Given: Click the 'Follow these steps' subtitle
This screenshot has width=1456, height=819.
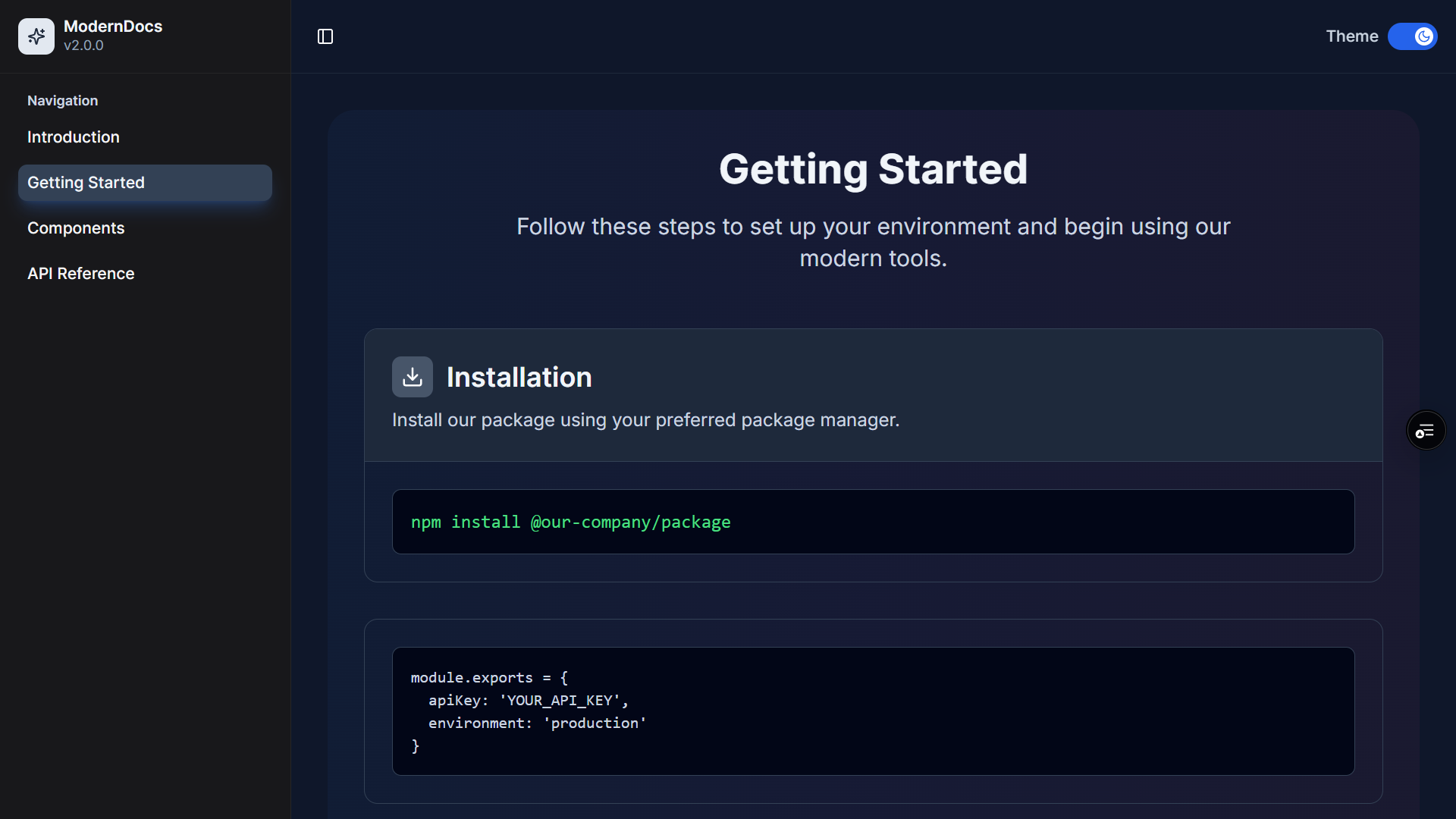Looking at the screenshot, I should pos(873,243).
